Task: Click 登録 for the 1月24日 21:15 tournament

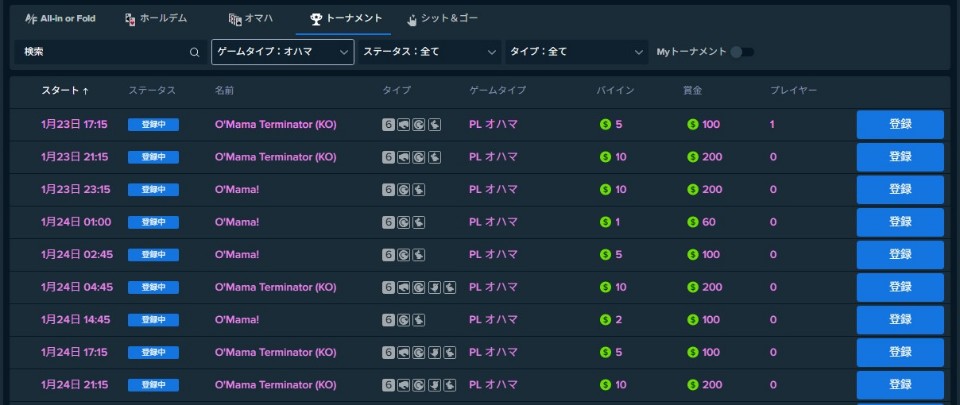Action: (x=900, y=385)
